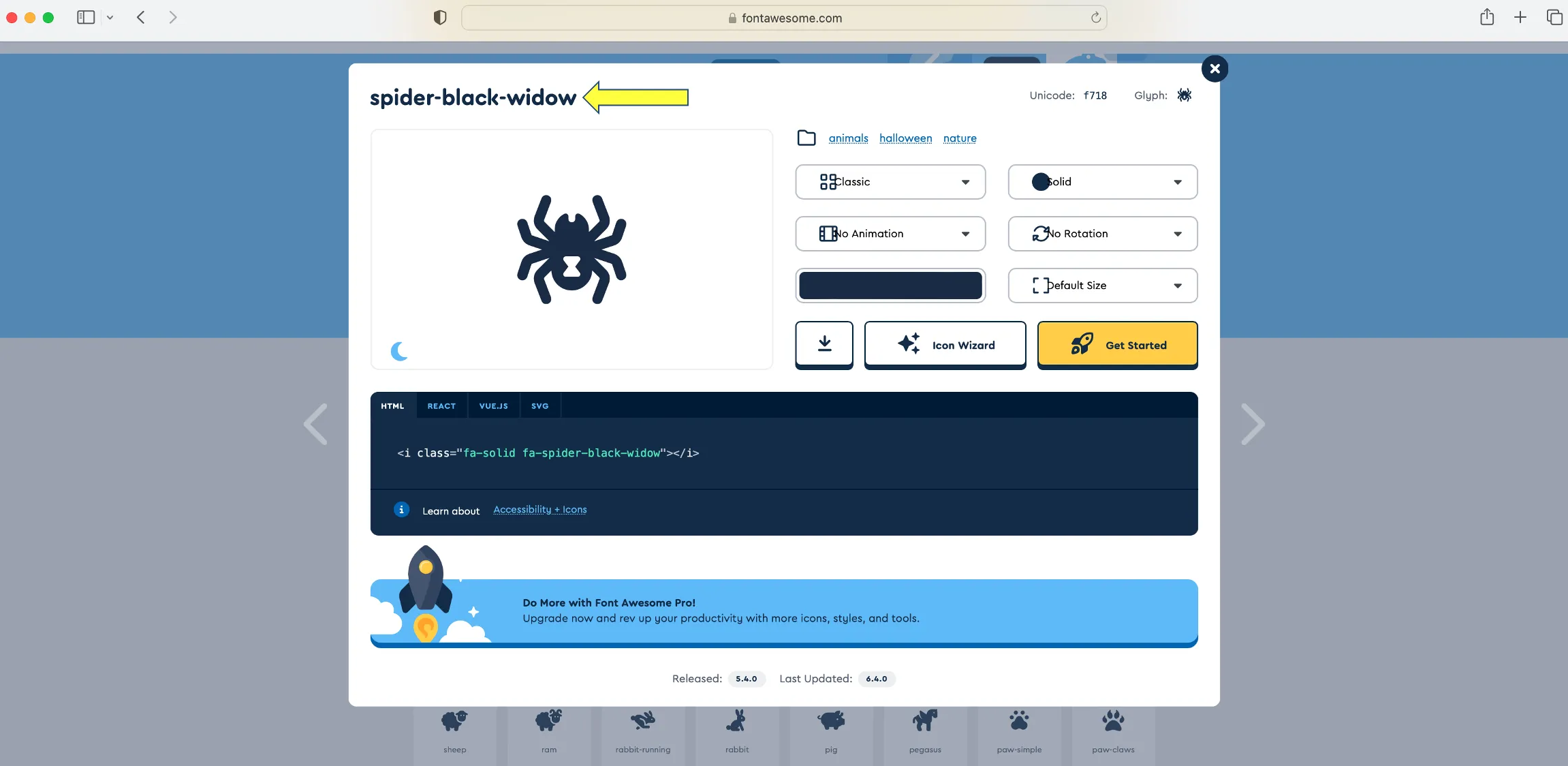
Task: Show Safari tab overview
Action: coord(1554,17)
